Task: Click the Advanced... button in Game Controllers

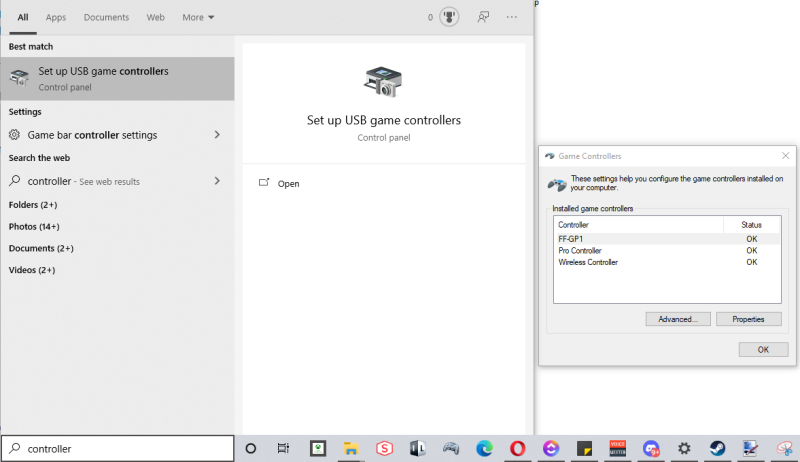Action: [678, 319]
